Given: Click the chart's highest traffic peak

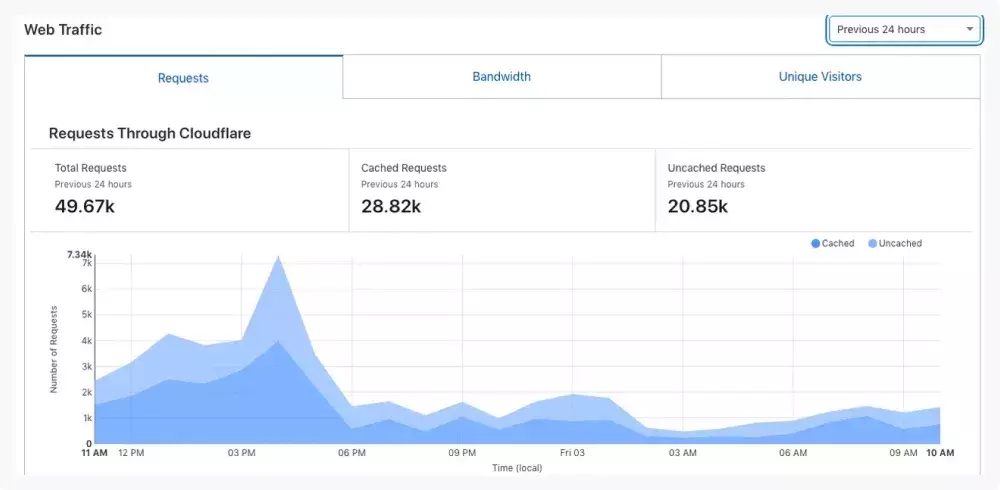Looking at the screenshot, I should (278, 257).
